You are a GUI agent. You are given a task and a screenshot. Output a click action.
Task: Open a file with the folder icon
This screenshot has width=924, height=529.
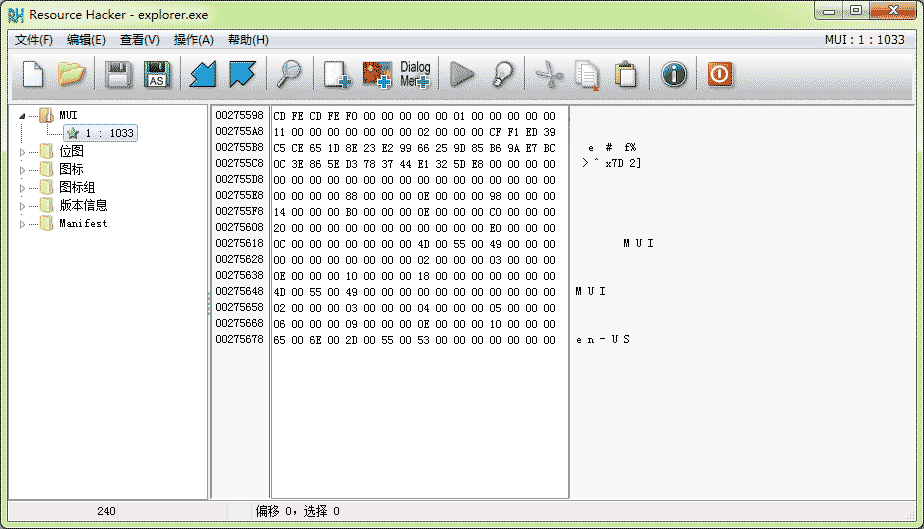pos(70,74)
